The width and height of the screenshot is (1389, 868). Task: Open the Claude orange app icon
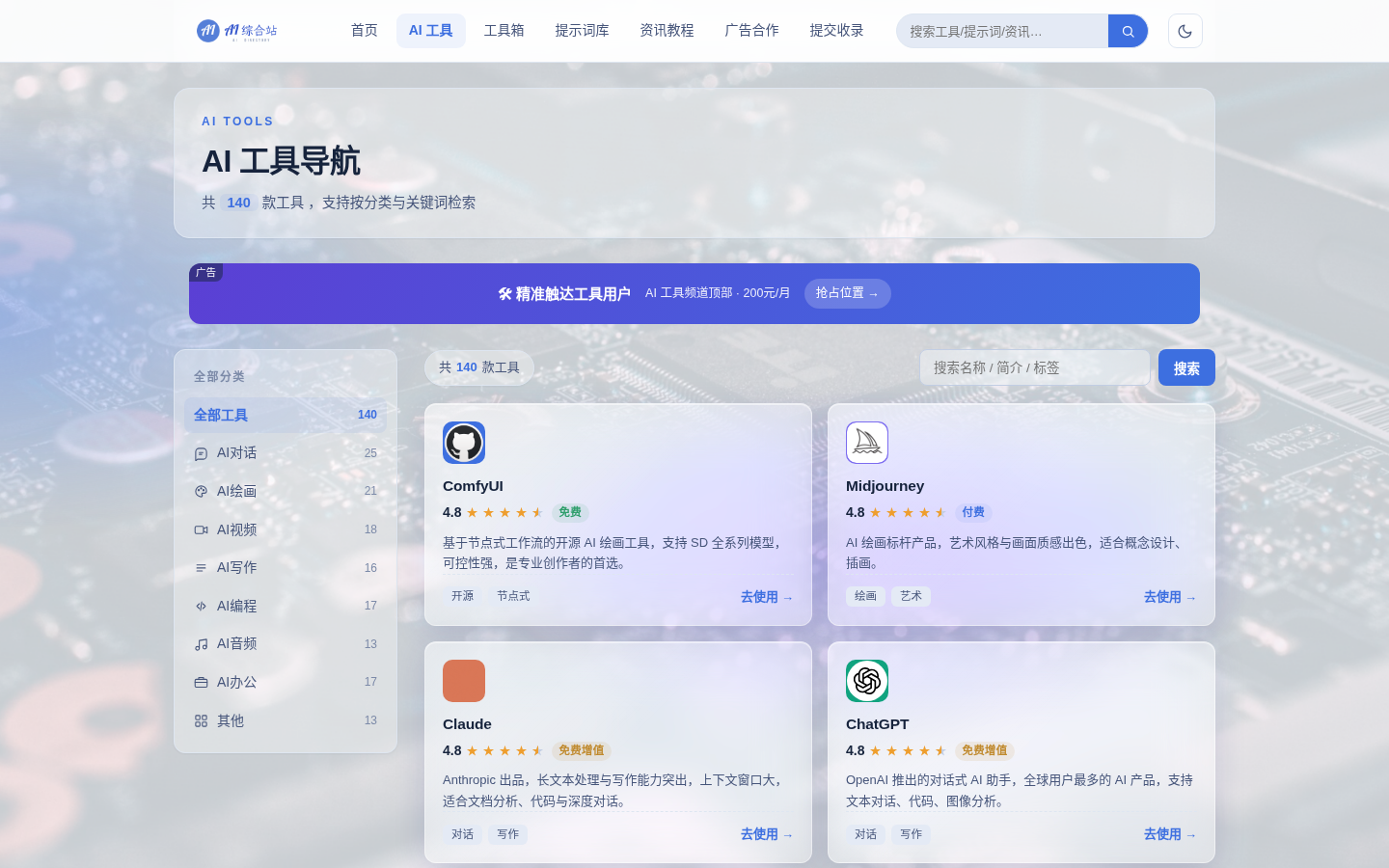coord(464,681)
